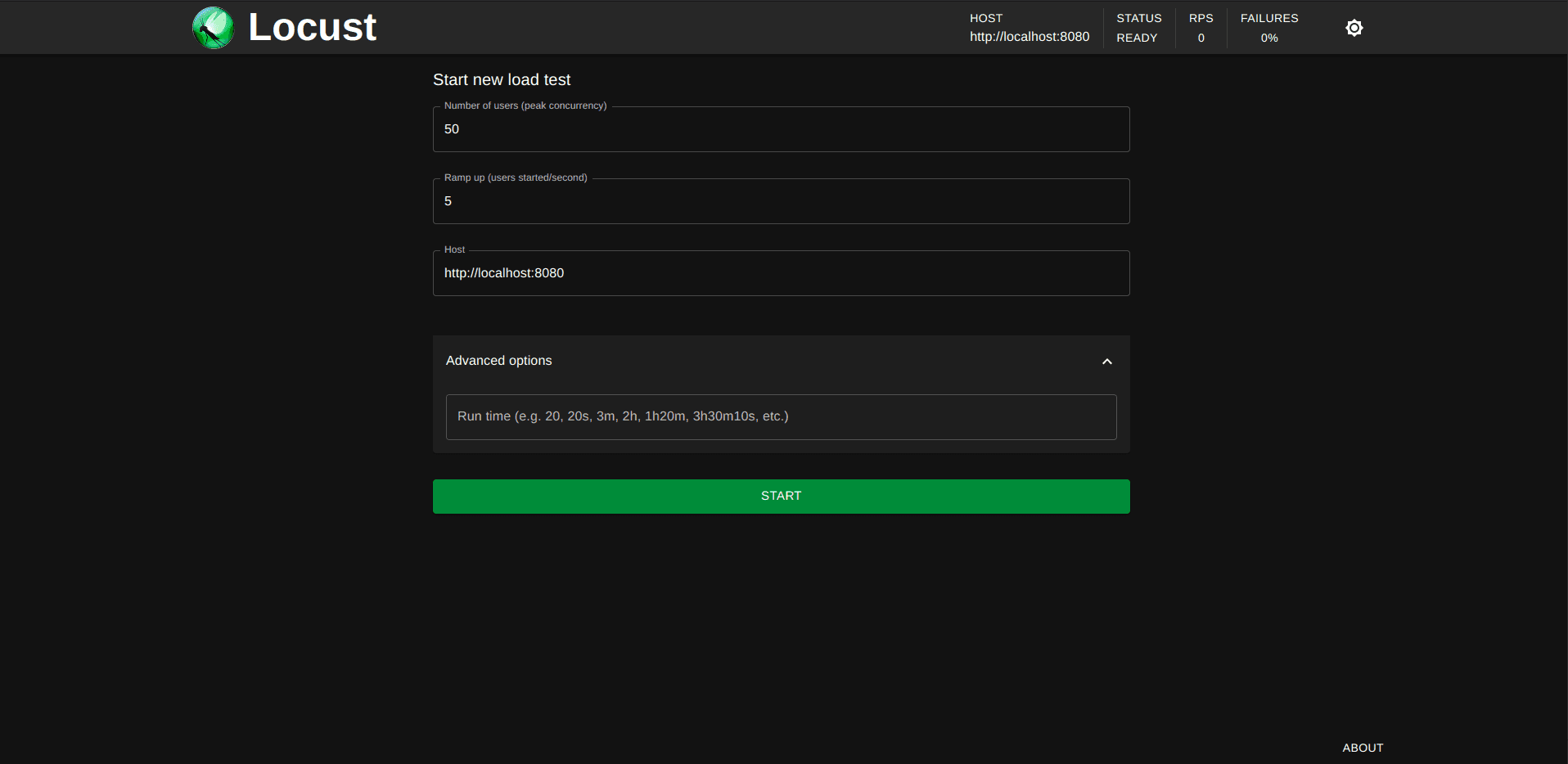
Task: Click the header host value http://localhost:8080
Action: tap(1030, 37)
